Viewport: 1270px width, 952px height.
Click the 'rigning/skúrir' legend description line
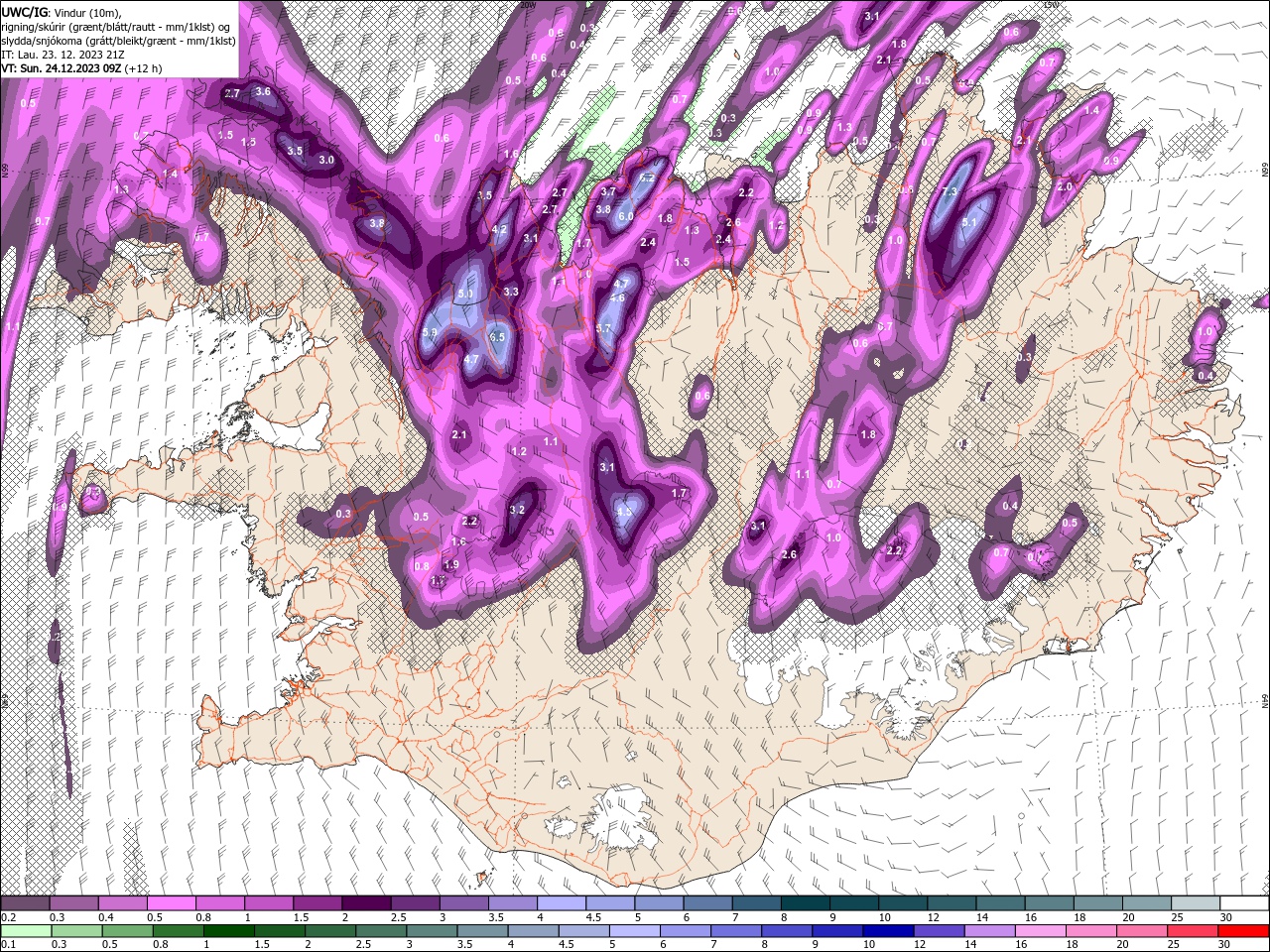117,26
